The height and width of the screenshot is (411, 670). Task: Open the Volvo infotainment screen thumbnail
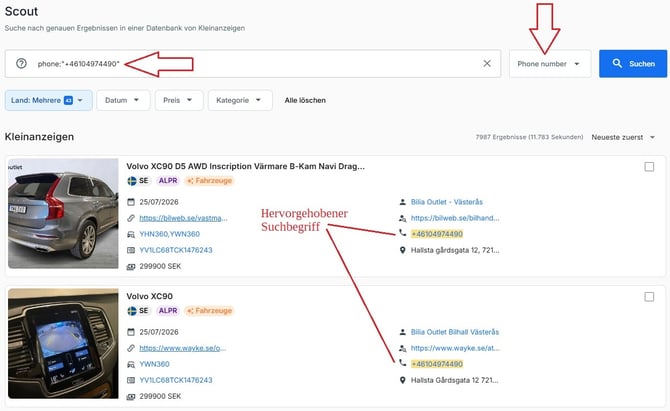63,343
